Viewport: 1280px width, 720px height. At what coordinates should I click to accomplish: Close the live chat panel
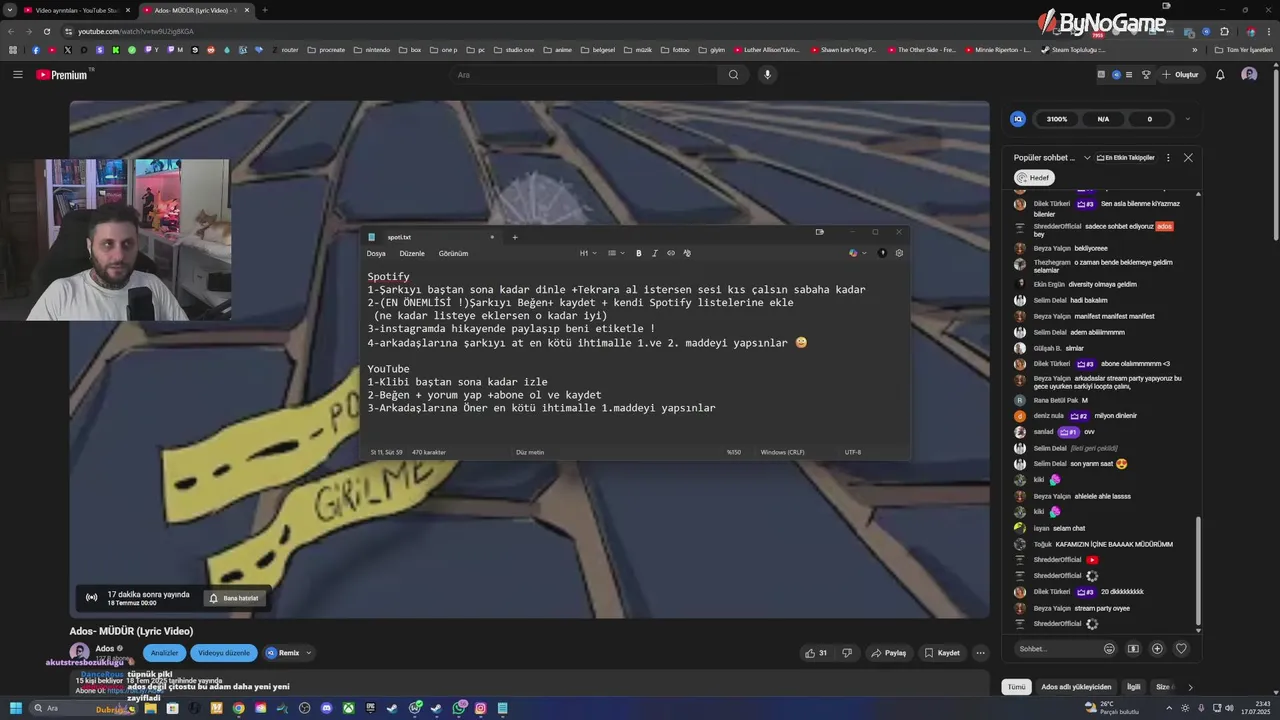click(1188, 158)
